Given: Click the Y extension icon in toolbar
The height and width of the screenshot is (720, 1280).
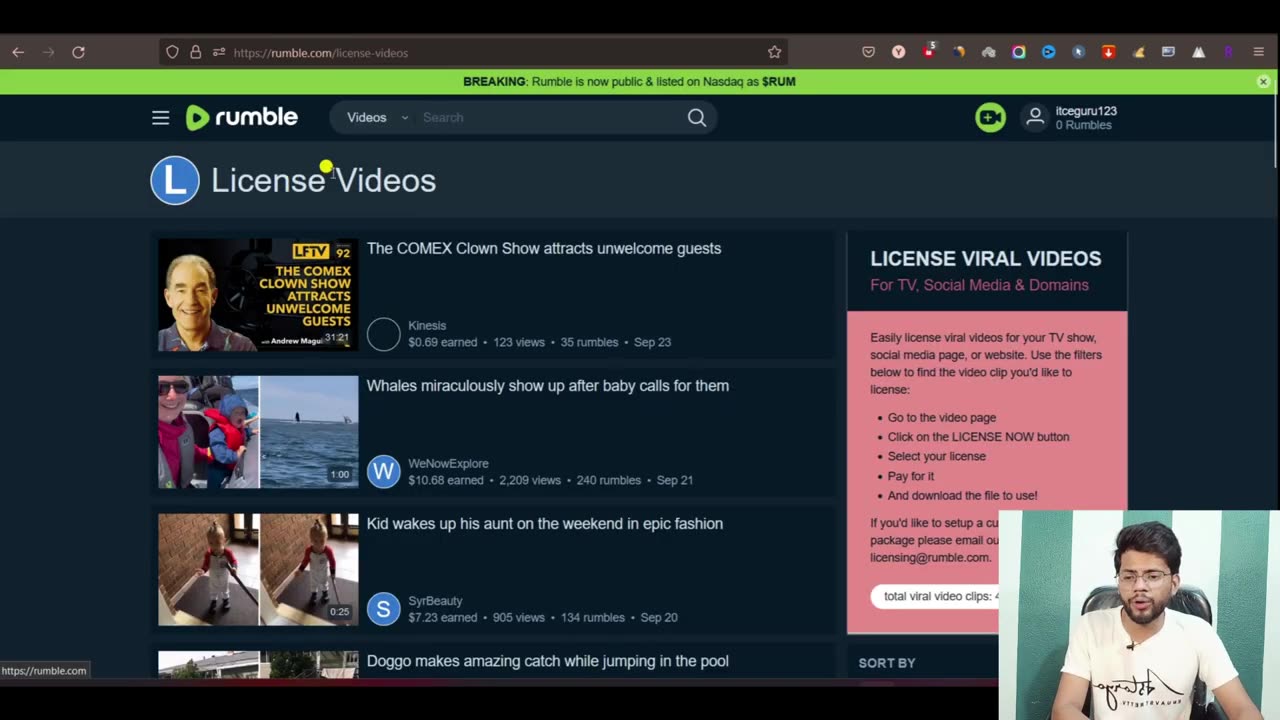Looking at the screenshot, I should click(x=898, y=52).
